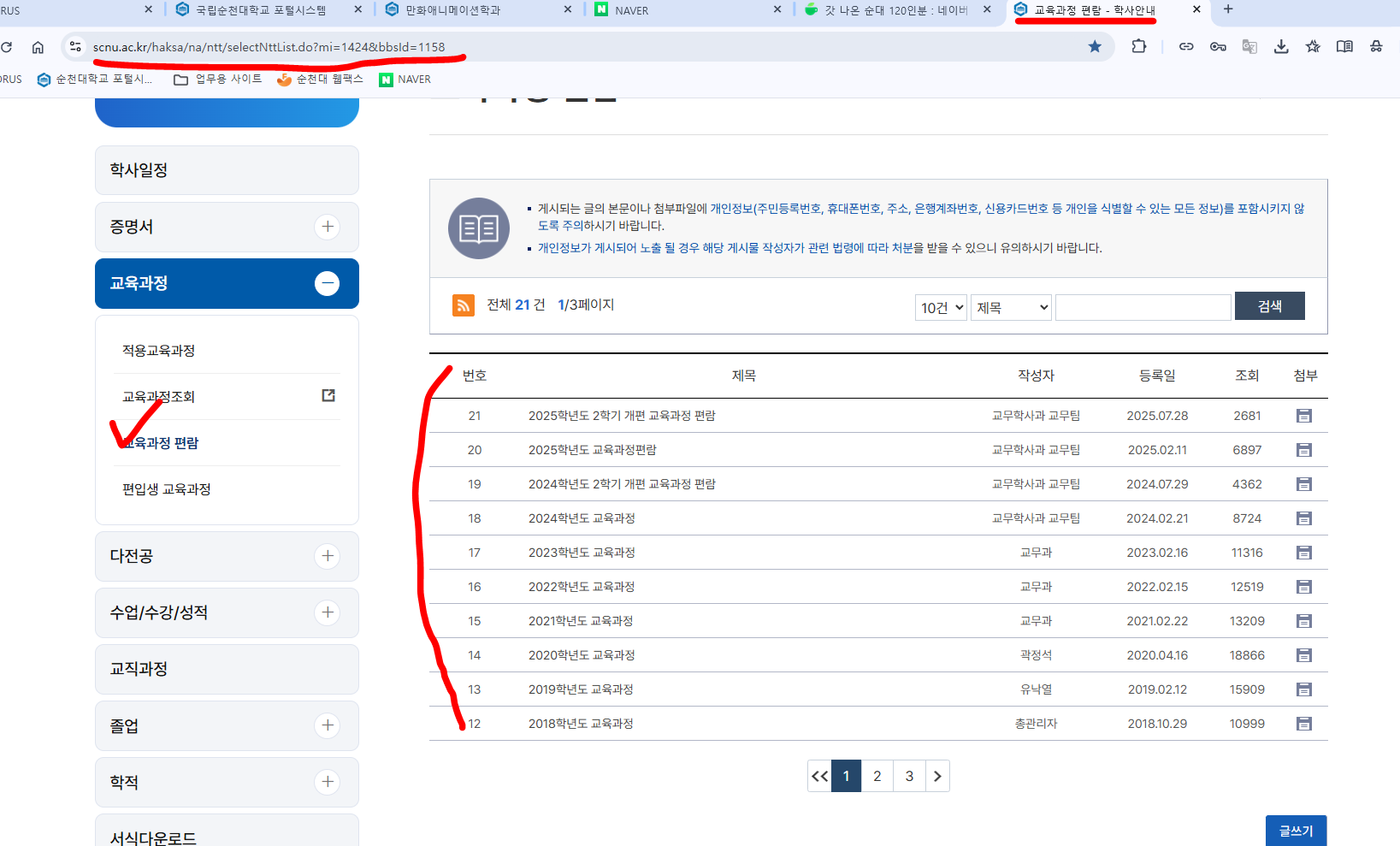Click the translate page icon

pyautogui.click(x=1249, y=47)
